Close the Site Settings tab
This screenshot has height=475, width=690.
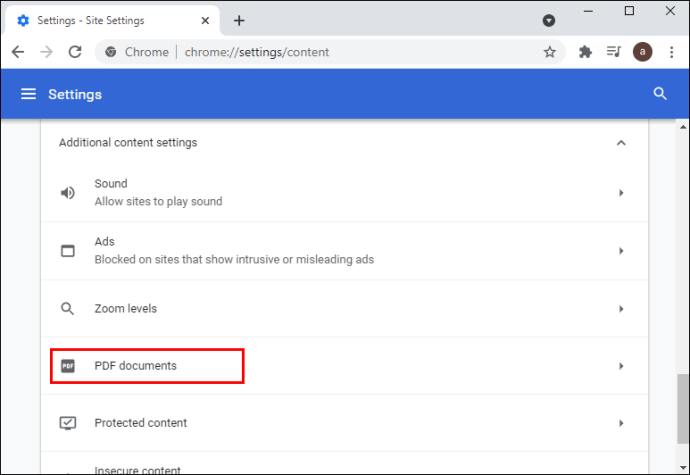click(205, 21)
